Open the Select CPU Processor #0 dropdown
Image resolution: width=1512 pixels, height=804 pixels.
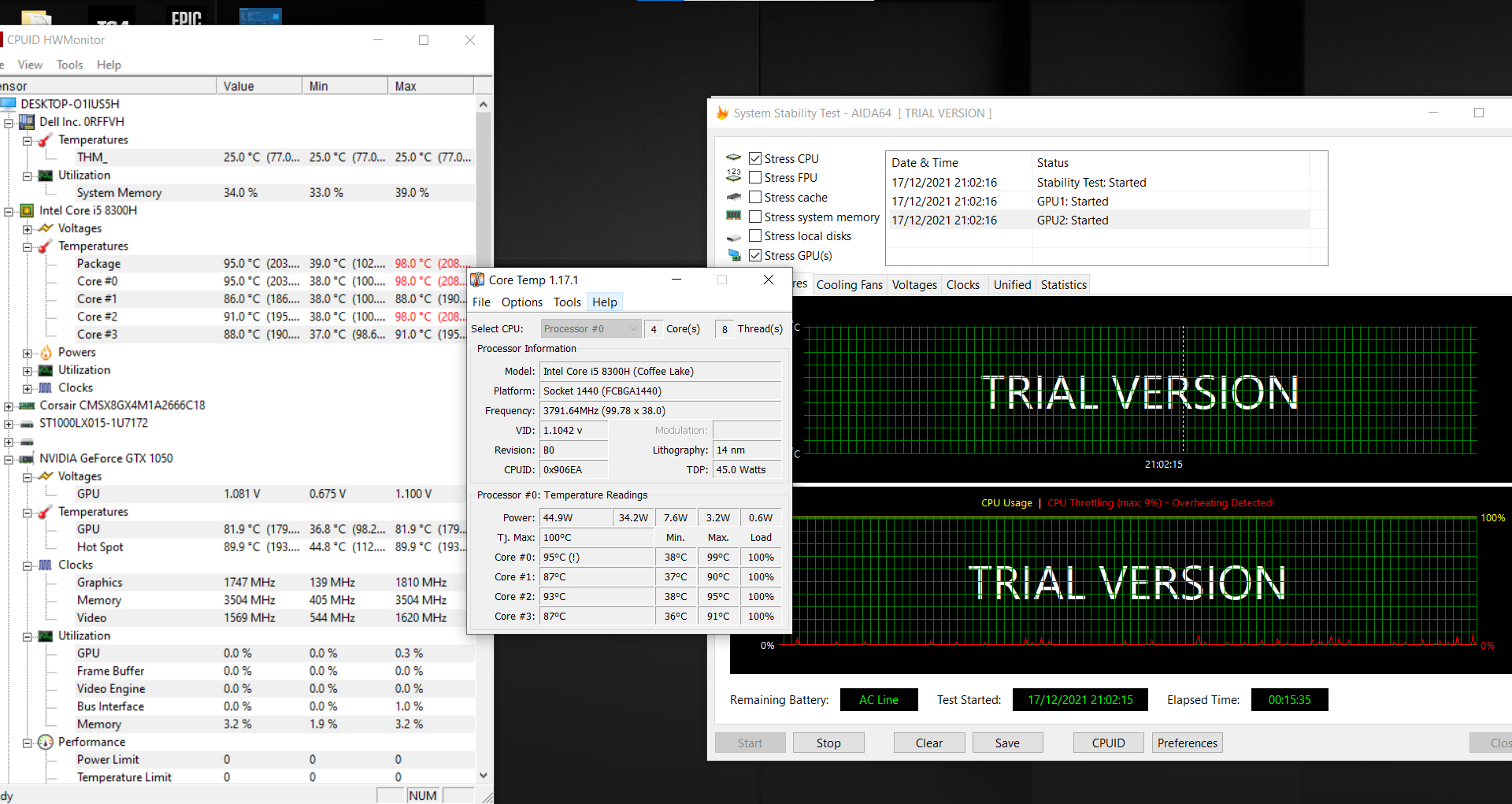coord(591,328)
